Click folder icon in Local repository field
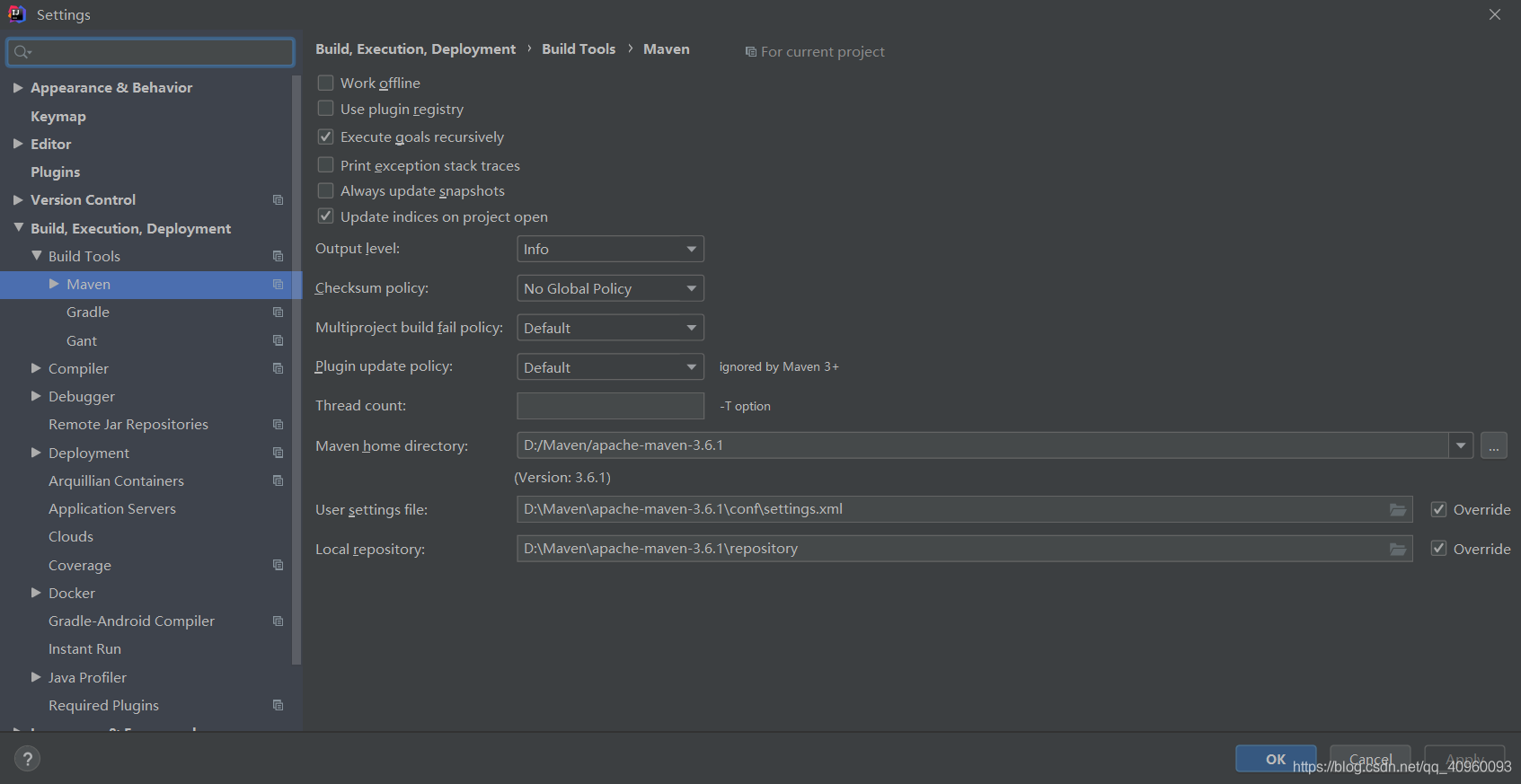1521x784 pixels. (x=1398, y=550)
